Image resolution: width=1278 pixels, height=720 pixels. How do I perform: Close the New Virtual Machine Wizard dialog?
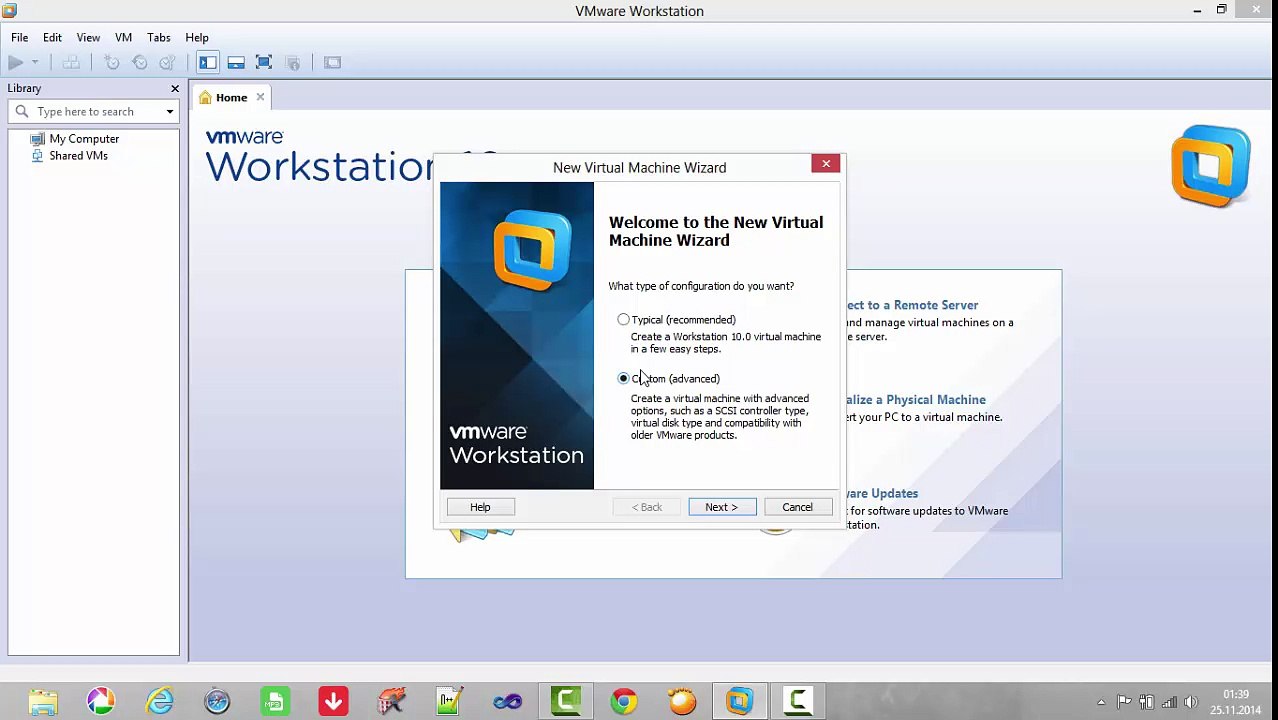(x=826, y=163)
